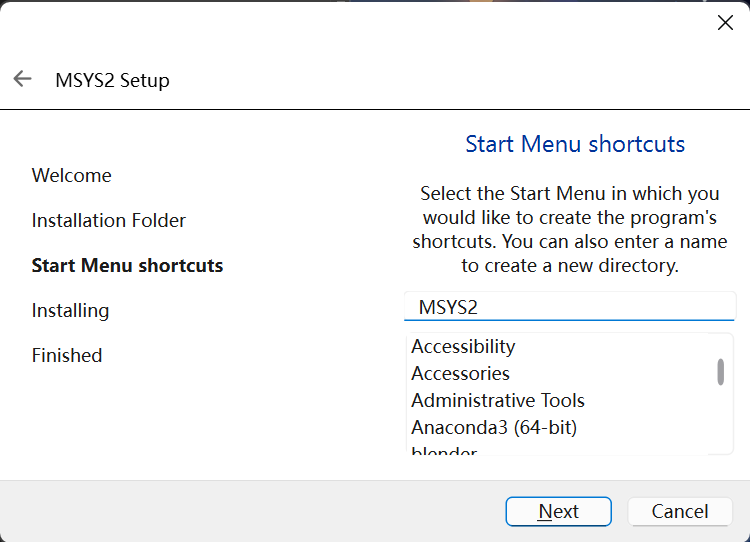Click the Finished step in sidebar
This screenshot has width=750, height=542.
pyautogui.click(x=66, y=355)
